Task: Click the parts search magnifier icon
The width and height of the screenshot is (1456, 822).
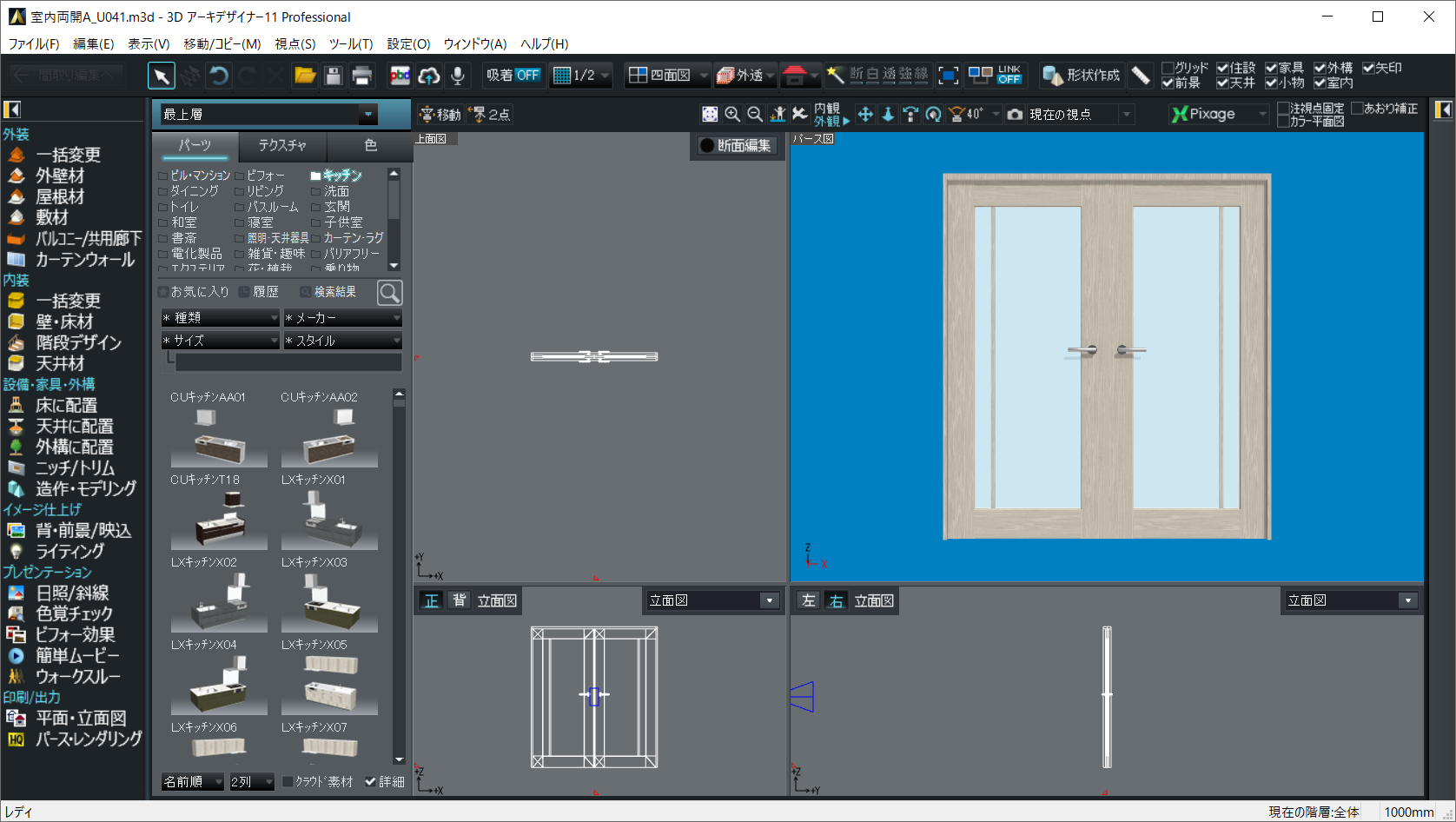Action: coord(389,293)
